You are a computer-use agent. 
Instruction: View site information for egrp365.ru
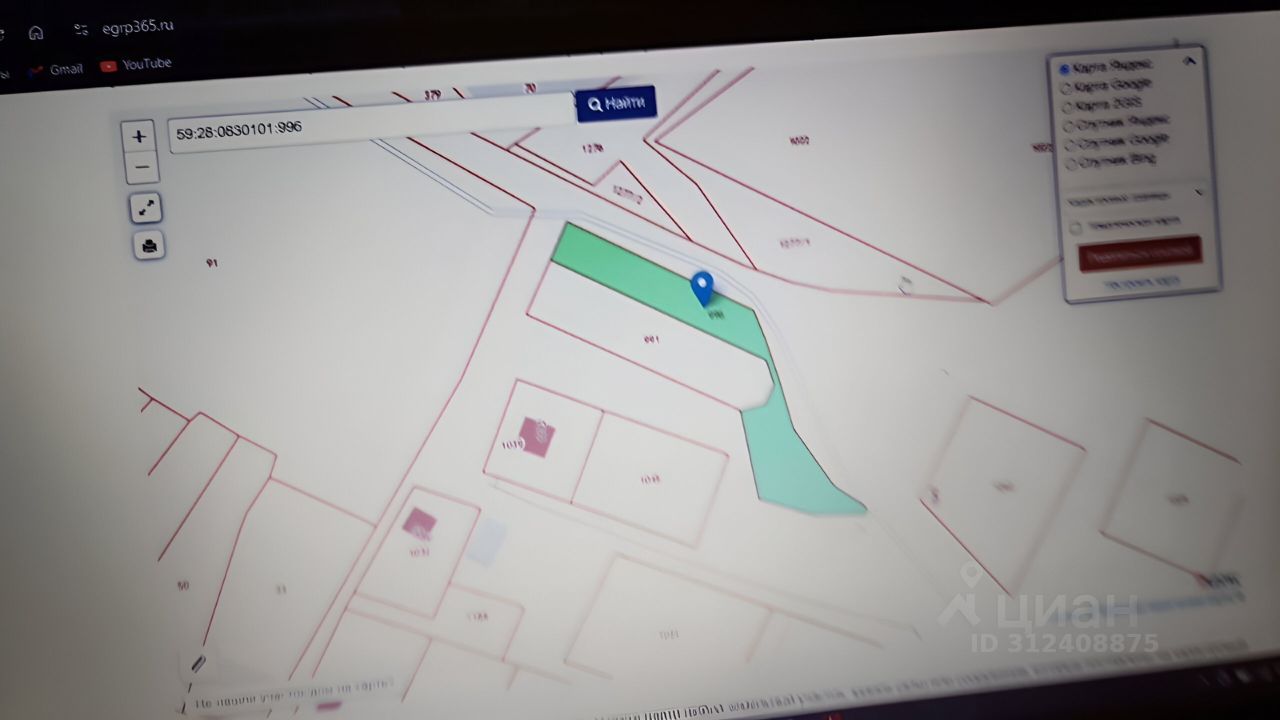click(81, 30)
